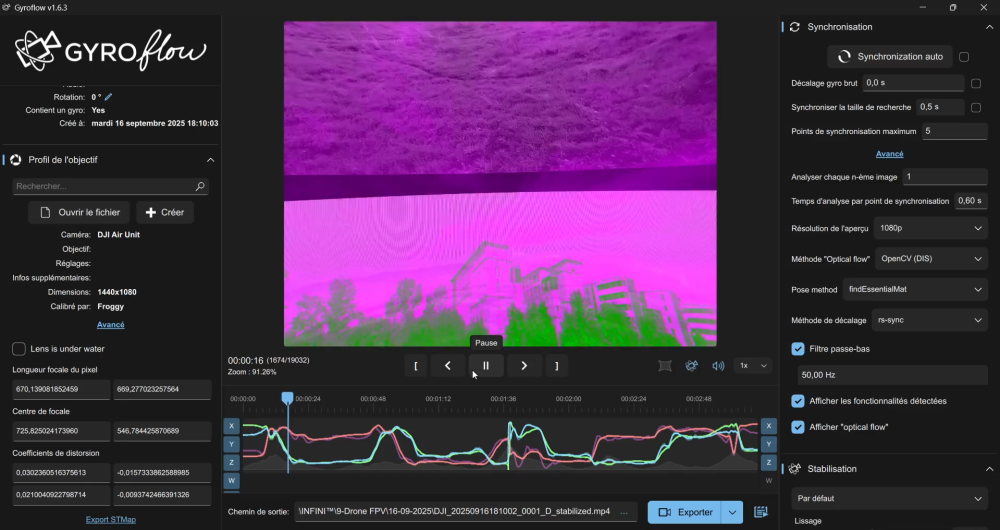Step to the previous frame
This screenshot has width=1000, height=530.
pos(448,366)
